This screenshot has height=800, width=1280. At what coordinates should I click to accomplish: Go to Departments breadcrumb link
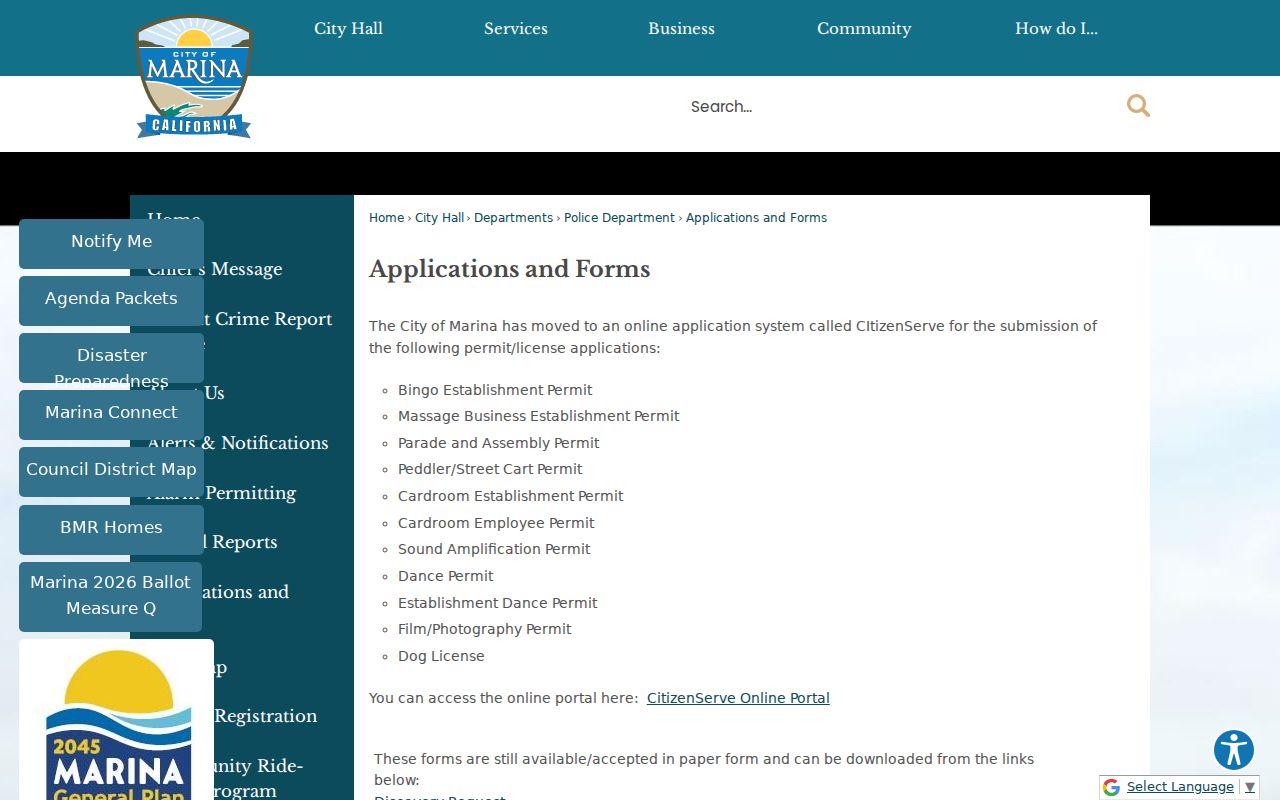point(513,218)
